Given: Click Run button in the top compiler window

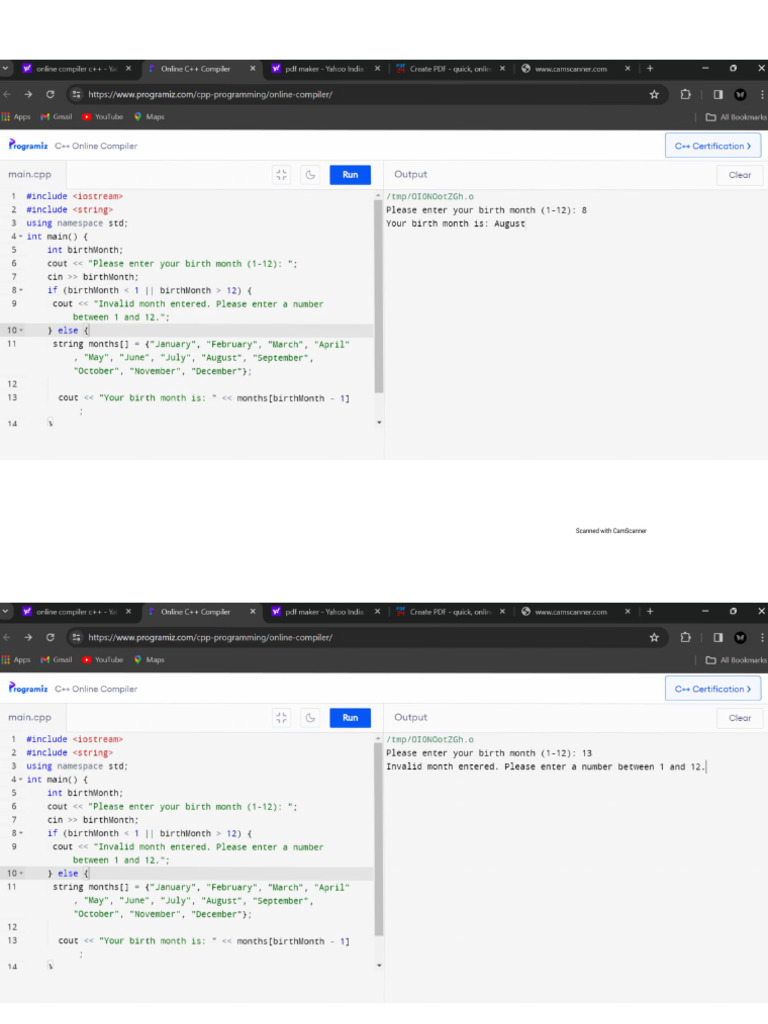Looking at the screenshot, I should click(x=350, y=175).
